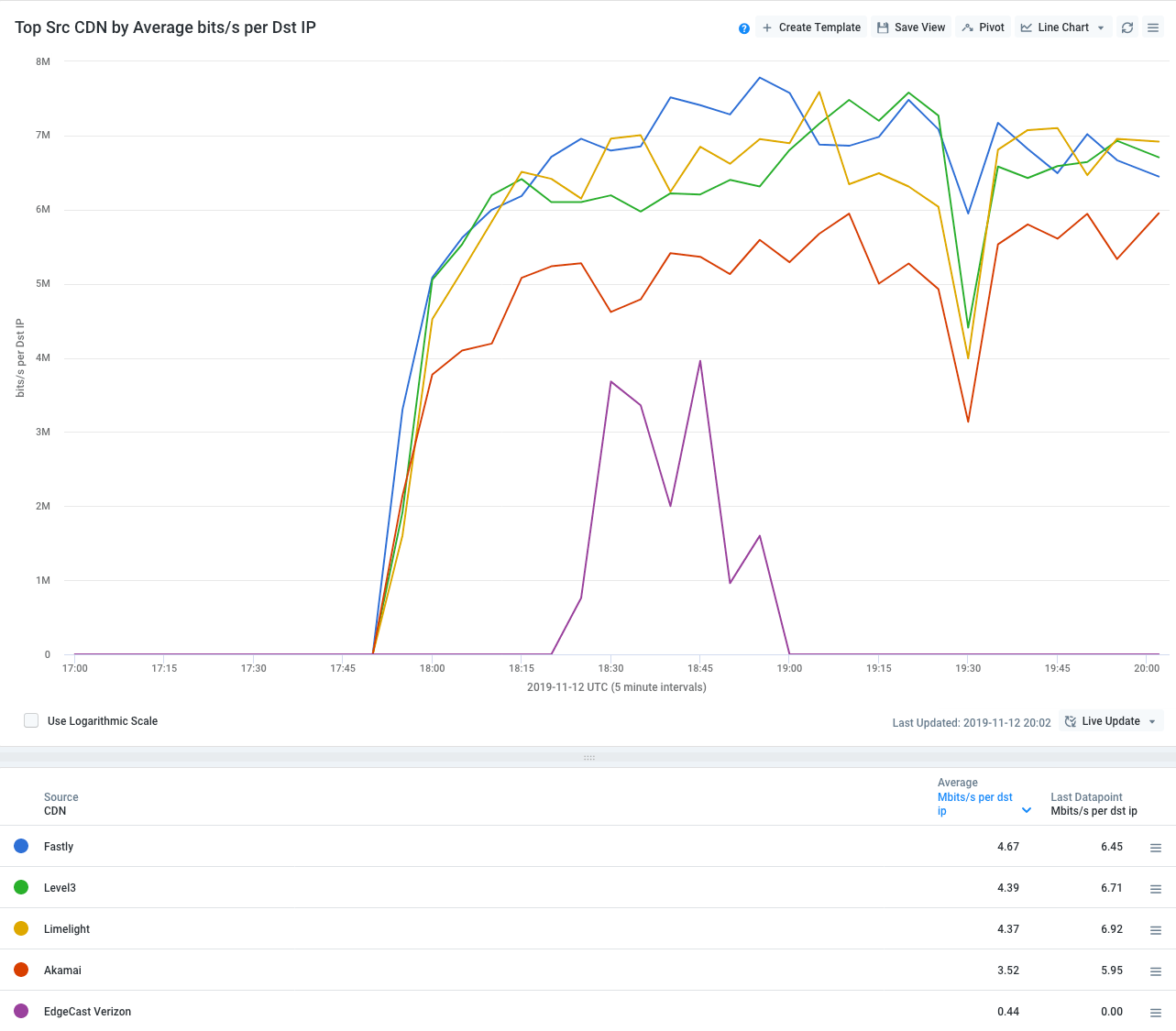Click the chart title text
Viewport: 1176px width, 1031px height.
click(x=165, y=27)
